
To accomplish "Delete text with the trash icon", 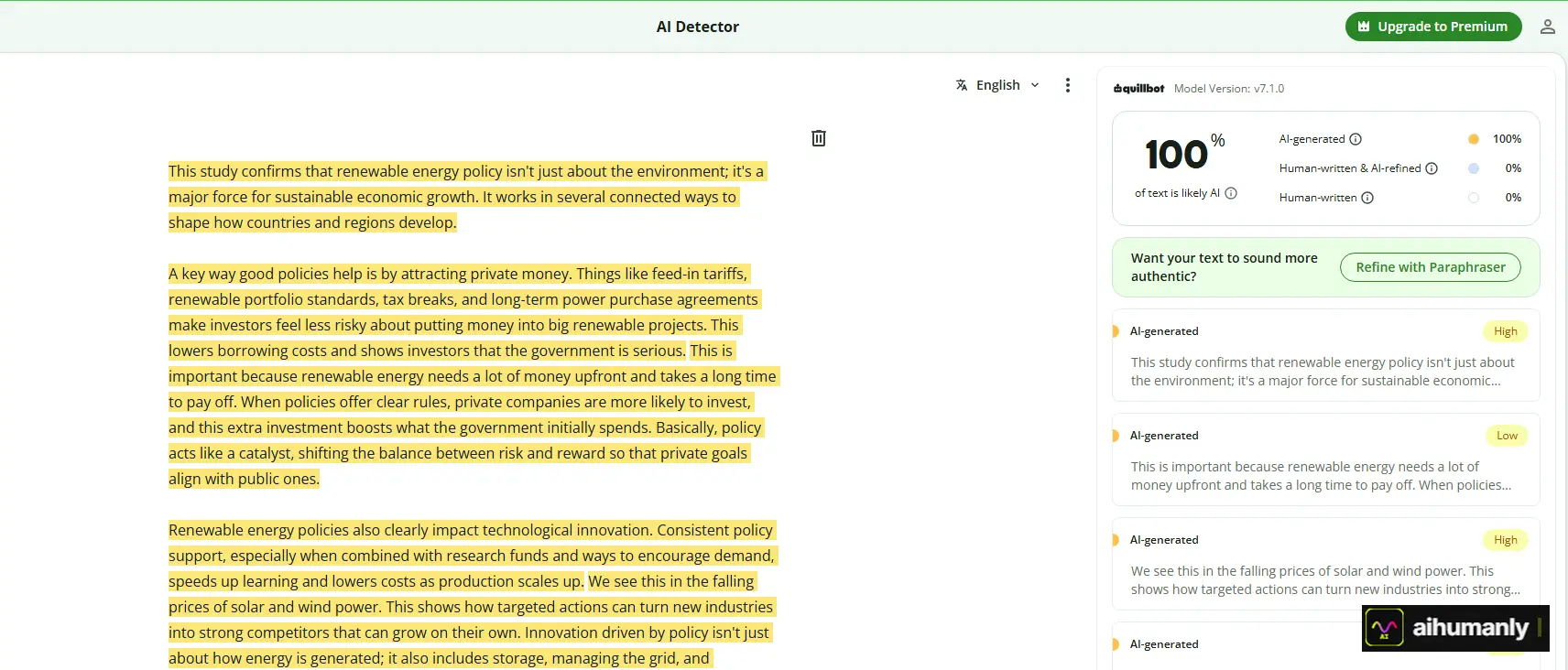I will pos(819,138).
